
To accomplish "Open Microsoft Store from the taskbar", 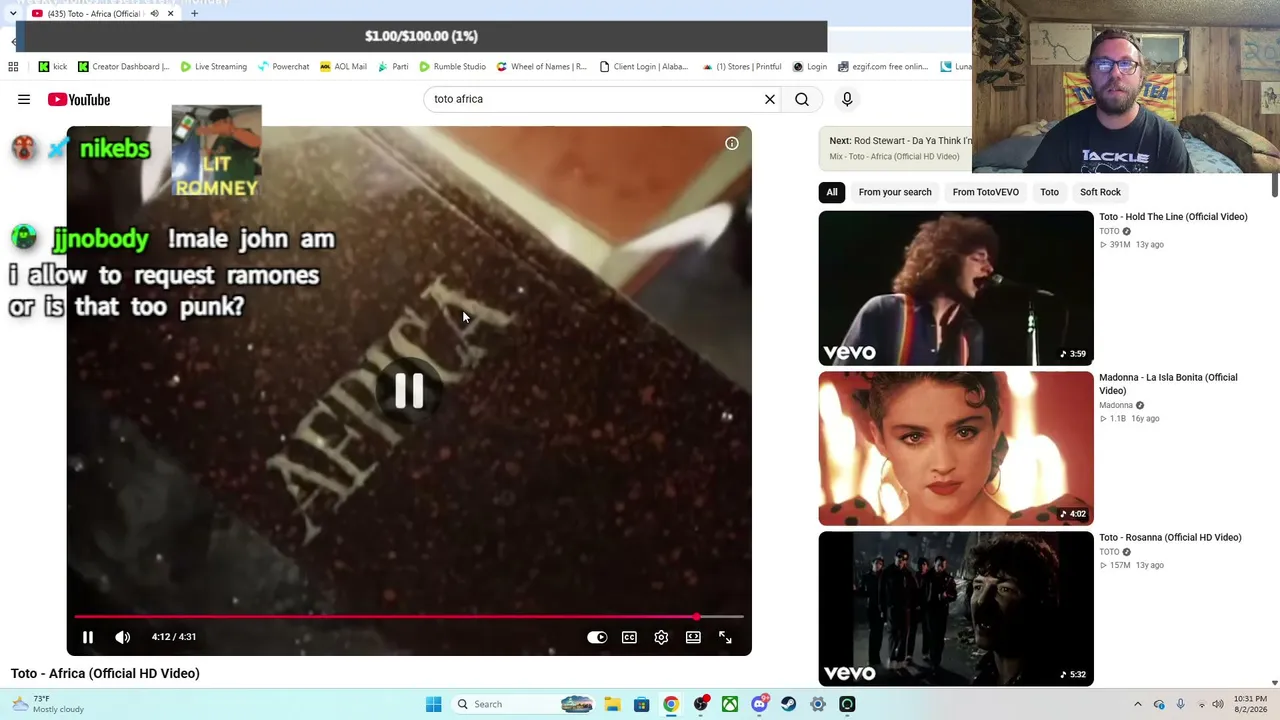I will [641, 704].
